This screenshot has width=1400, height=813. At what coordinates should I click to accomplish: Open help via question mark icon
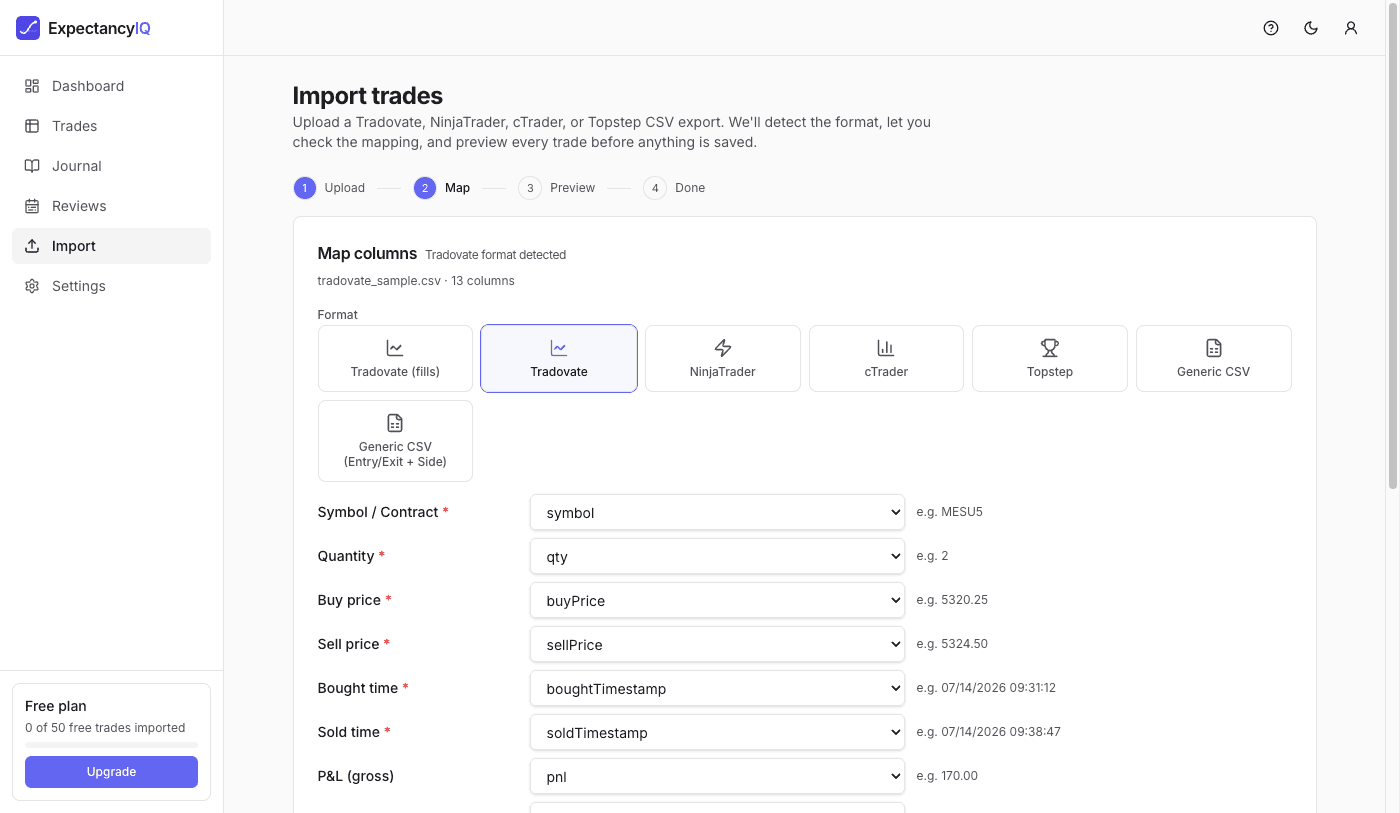pyautogui.click(x=1271, y=28)
